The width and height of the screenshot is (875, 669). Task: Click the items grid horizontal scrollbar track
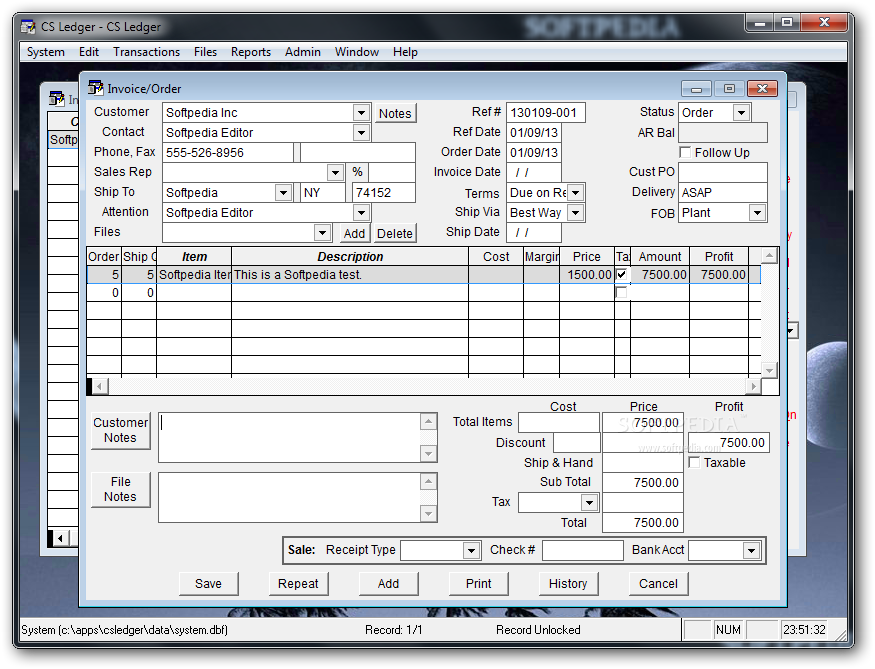coord(427,386)
